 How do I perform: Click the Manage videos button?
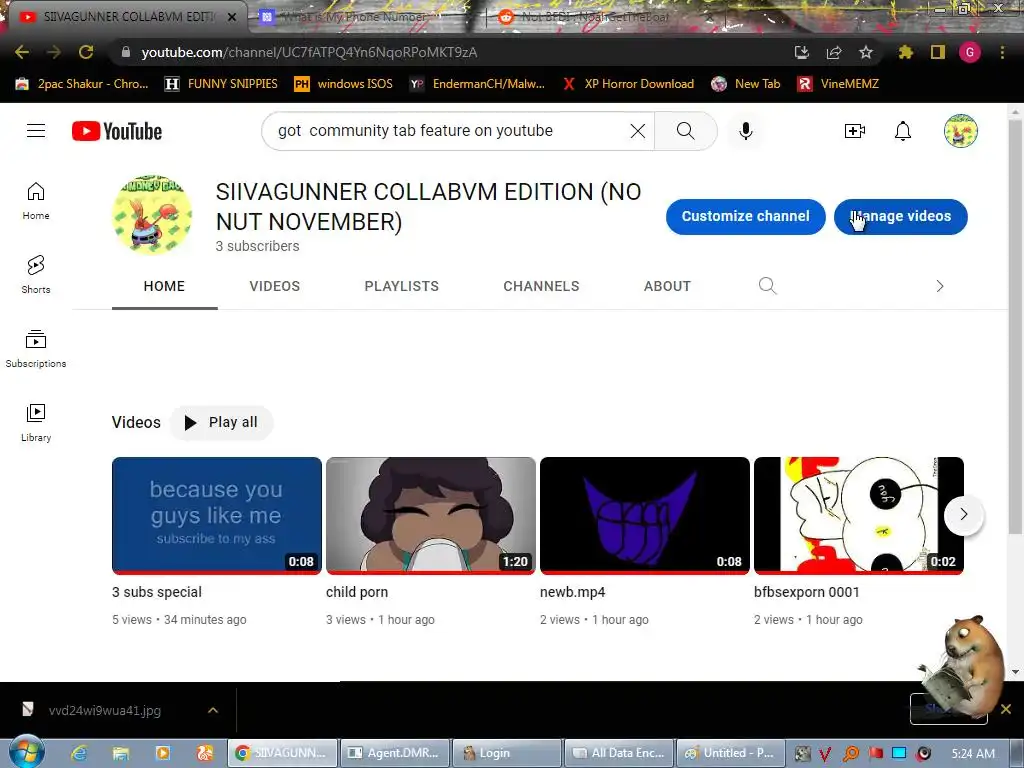pyautogui.click(x=901, y=216)
